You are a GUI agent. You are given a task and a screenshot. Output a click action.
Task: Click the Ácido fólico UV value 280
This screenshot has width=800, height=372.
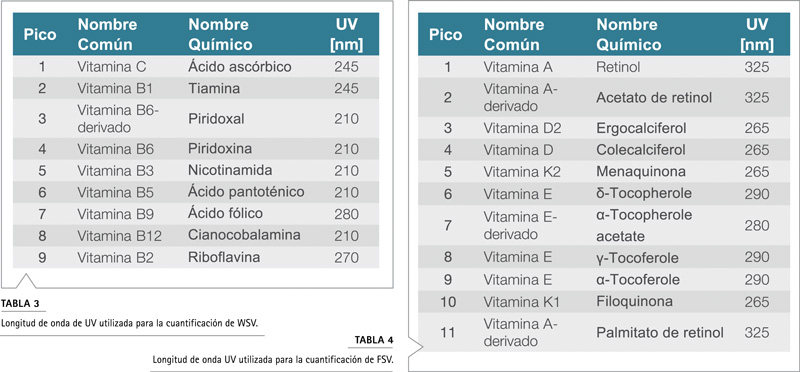pos(346,213)
